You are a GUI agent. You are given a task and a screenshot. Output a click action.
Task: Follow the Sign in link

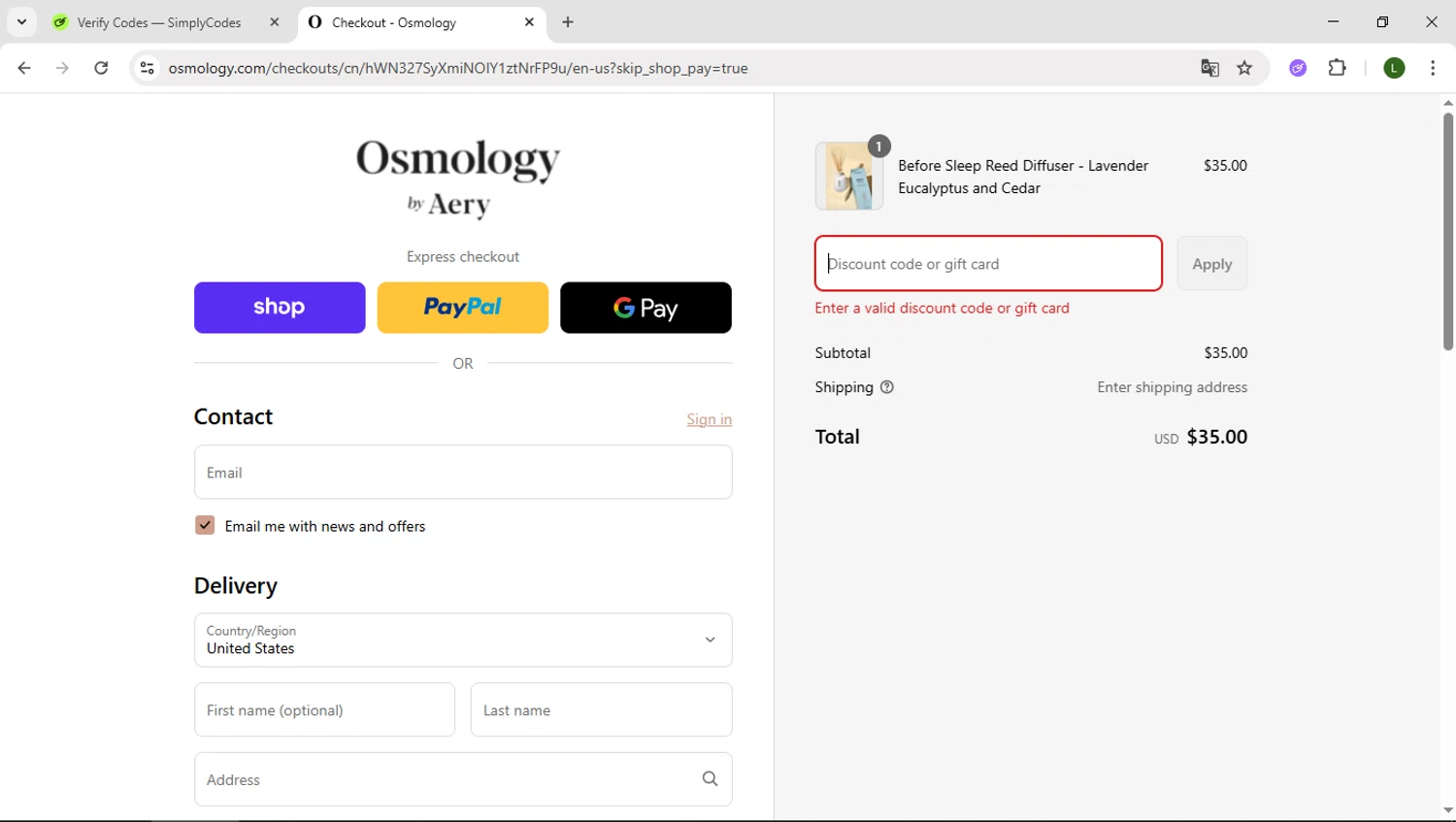(x=710, y=419)
